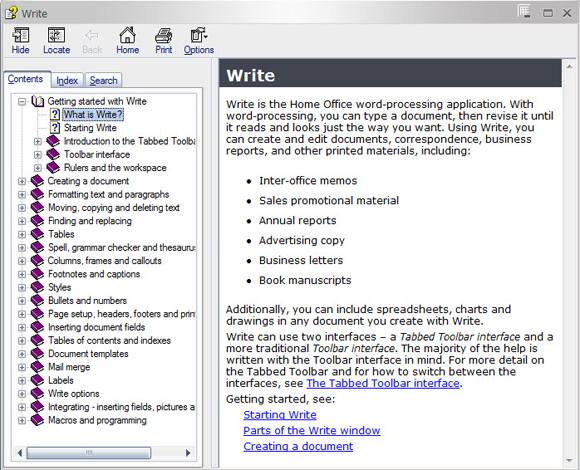Click the purple book icon for Mail merge

click(x=37, y=367)
